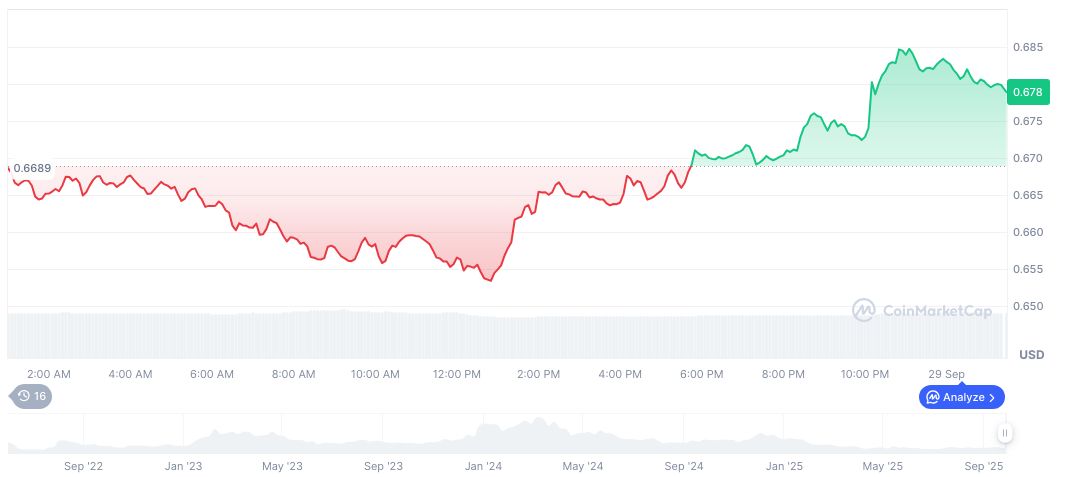Open the Analyze button
1072x477 pixels.
tap(961, 397)
